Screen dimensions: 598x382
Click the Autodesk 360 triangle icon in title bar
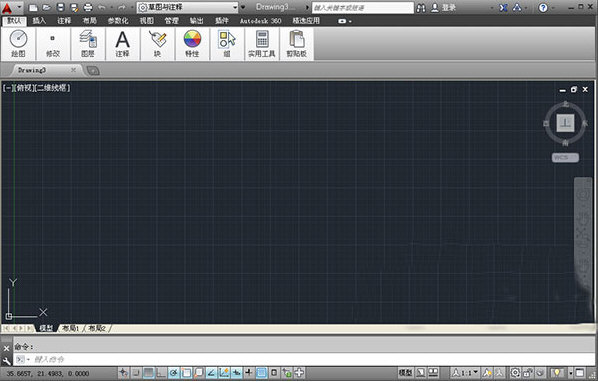517,8
